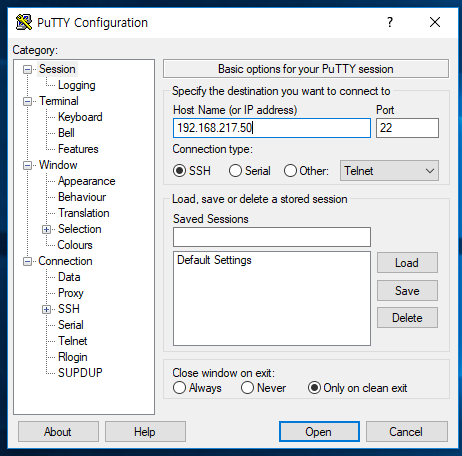Click the Host Name input field
Image resolution: width=462 pixels, height=456 pixels.
[272, 128]
